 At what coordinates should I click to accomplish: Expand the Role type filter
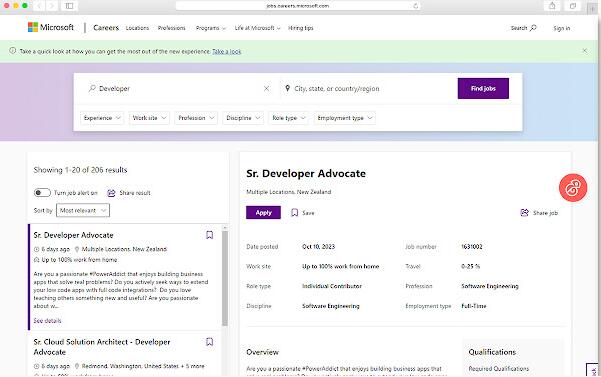(289, 118)
